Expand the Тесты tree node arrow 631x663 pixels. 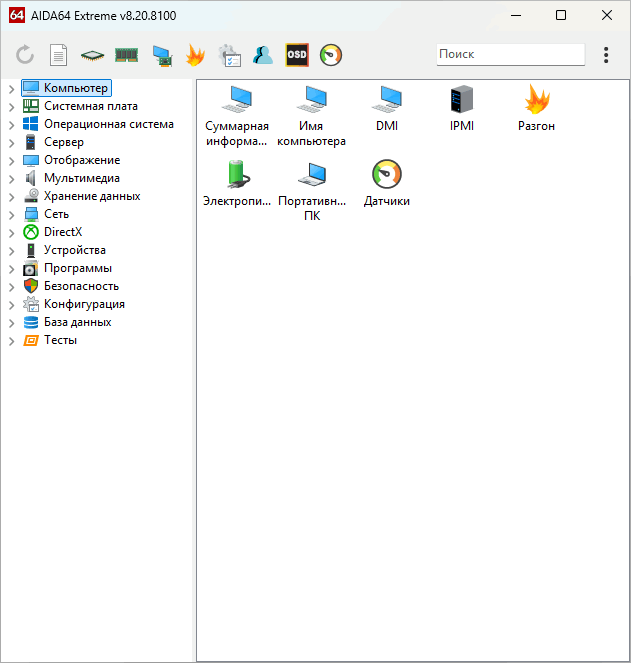coord(11,341)
